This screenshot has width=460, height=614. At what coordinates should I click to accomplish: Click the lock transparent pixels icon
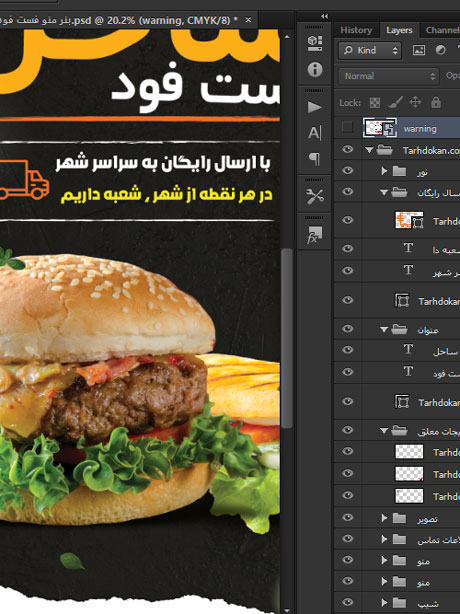[375, 103]
